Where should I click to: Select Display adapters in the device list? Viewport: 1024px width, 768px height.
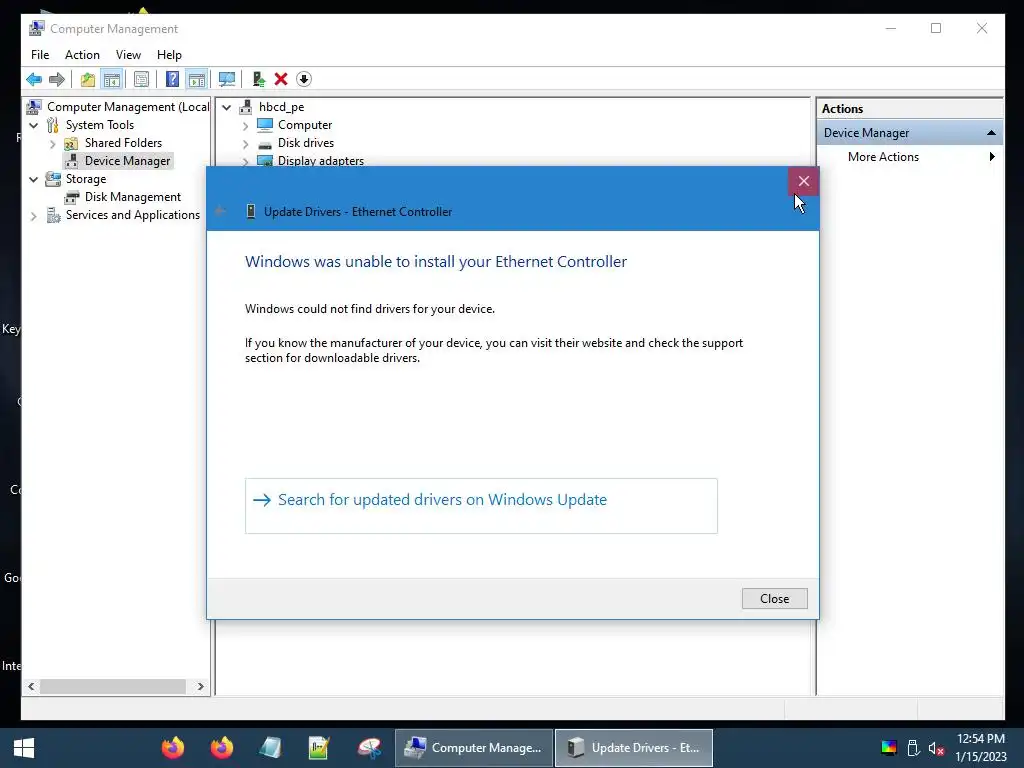point(321,160)
